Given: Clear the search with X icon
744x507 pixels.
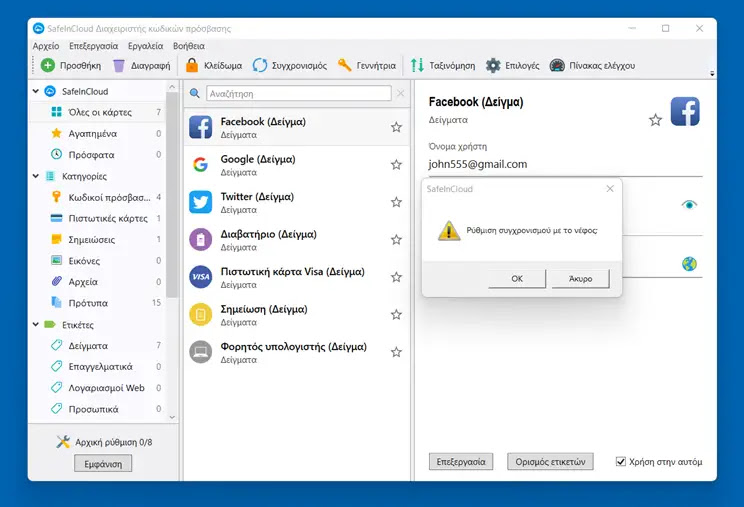Looking at the screenshot, I should (400, 93).
